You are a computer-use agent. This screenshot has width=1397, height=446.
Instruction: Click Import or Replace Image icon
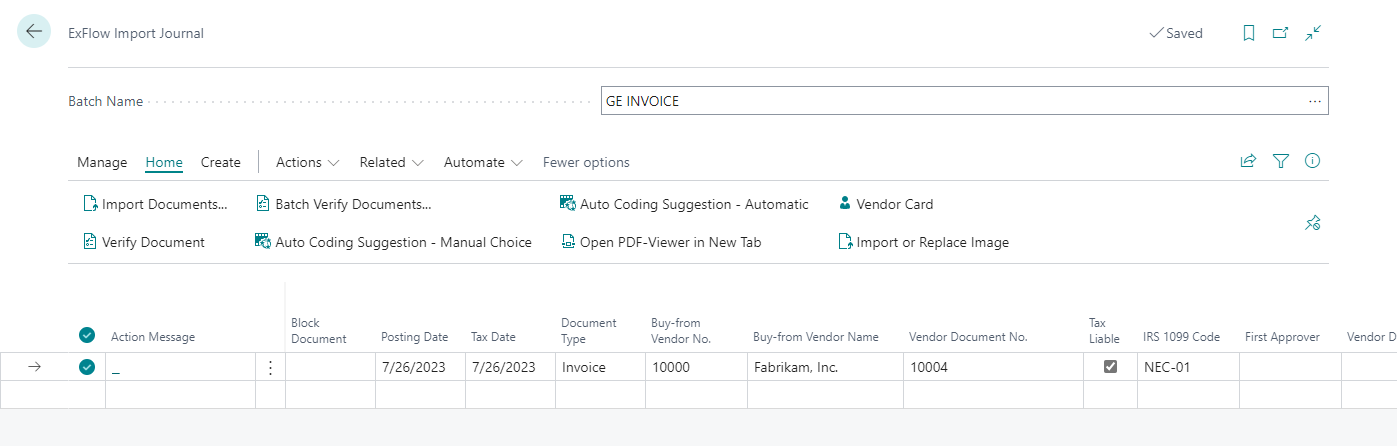(x=845, y=242)
